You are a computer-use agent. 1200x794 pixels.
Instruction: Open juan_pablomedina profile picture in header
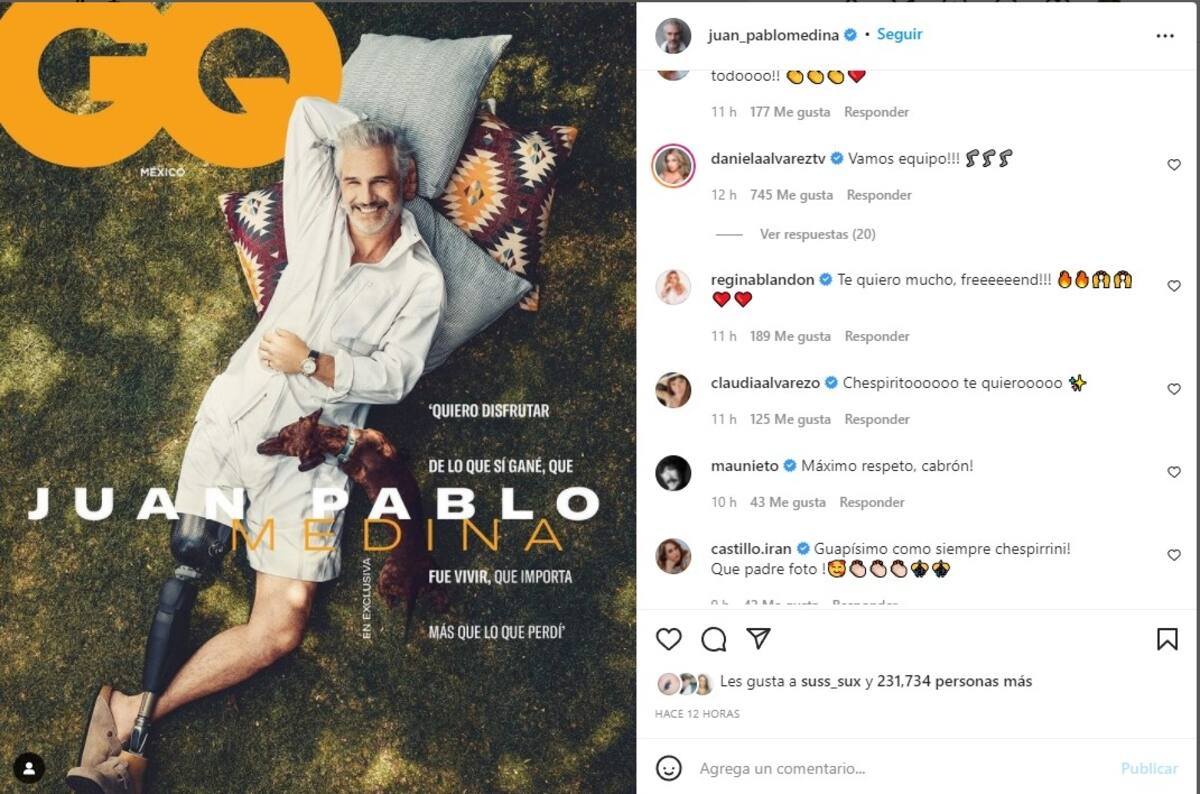pos(673,35)
